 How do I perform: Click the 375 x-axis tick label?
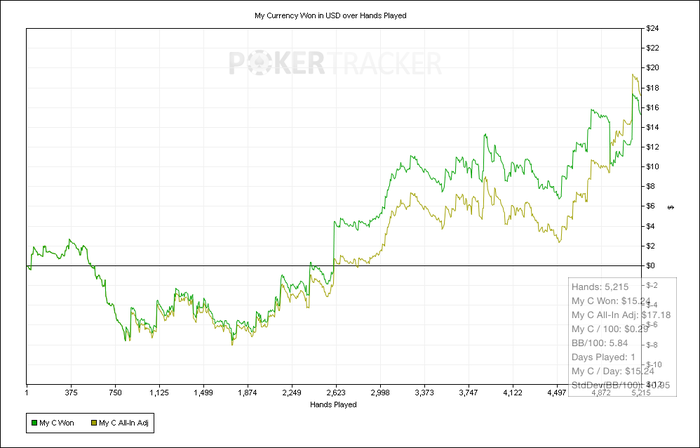[71, 393]
